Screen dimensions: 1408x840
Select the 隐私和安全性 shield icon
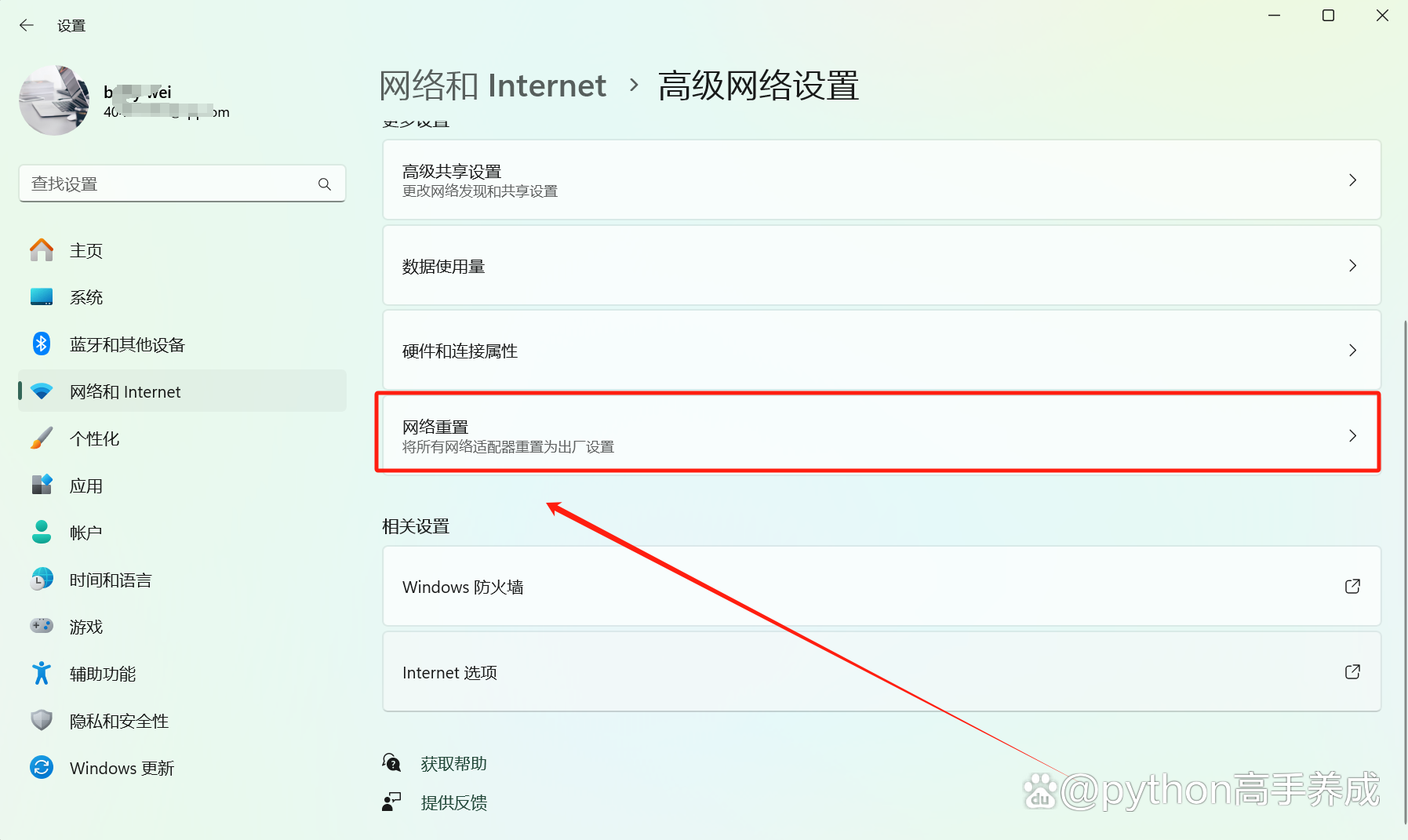coord(42,720)
